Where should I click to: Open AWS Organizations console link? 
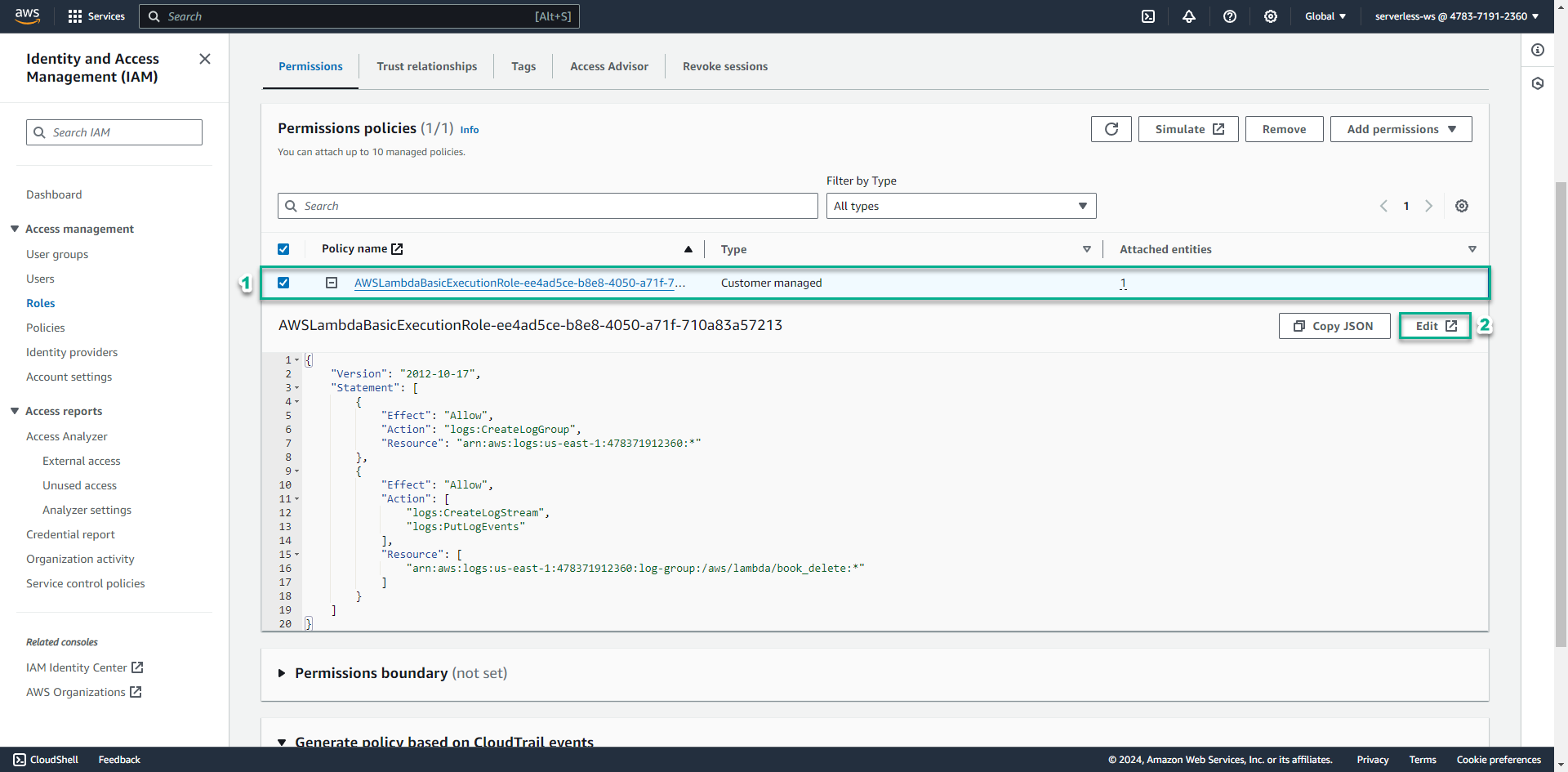click(84, 692)
